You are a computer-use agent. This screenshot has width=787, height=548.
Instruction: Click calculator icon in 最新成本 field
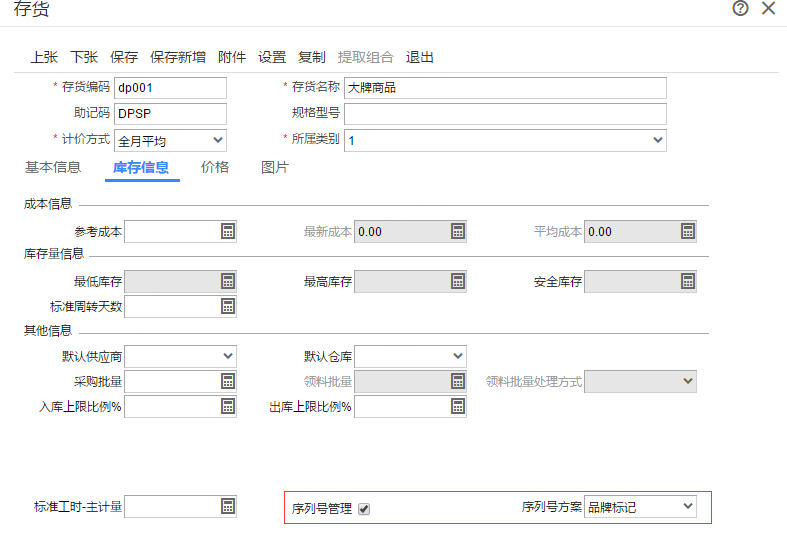pos(458,232)
